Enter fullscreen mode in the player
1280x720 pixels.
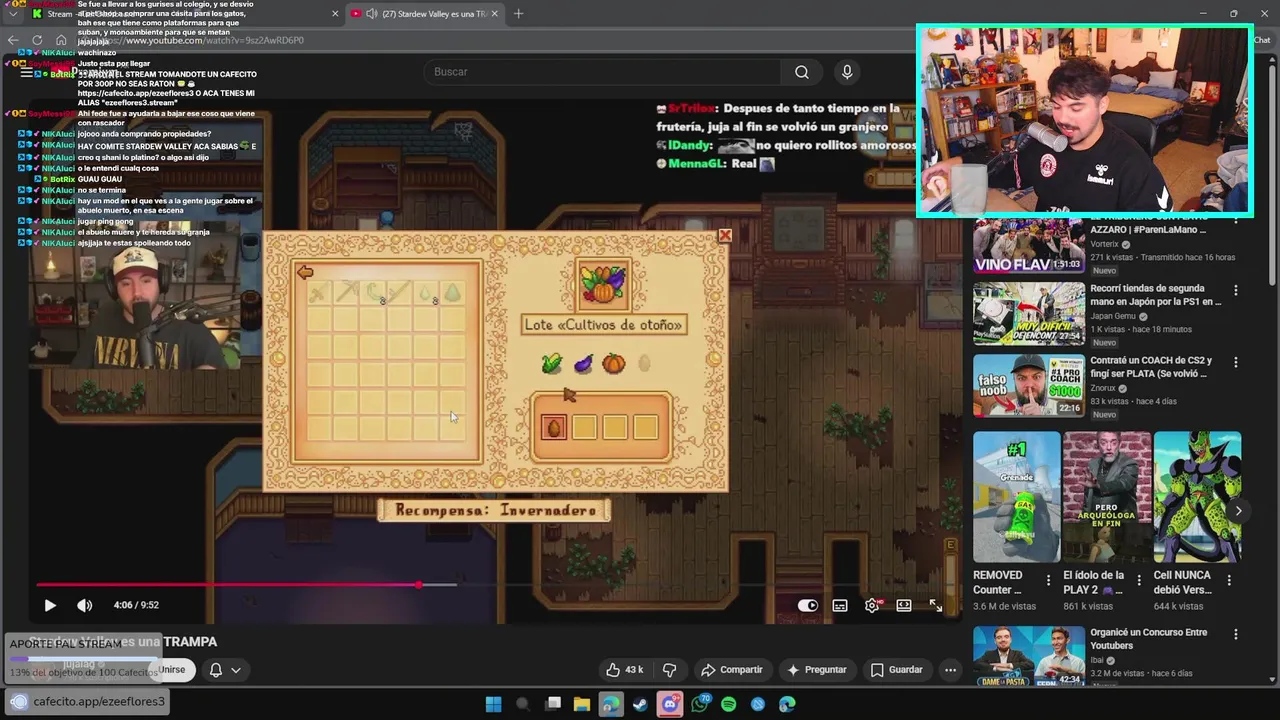tap(936, 605)
